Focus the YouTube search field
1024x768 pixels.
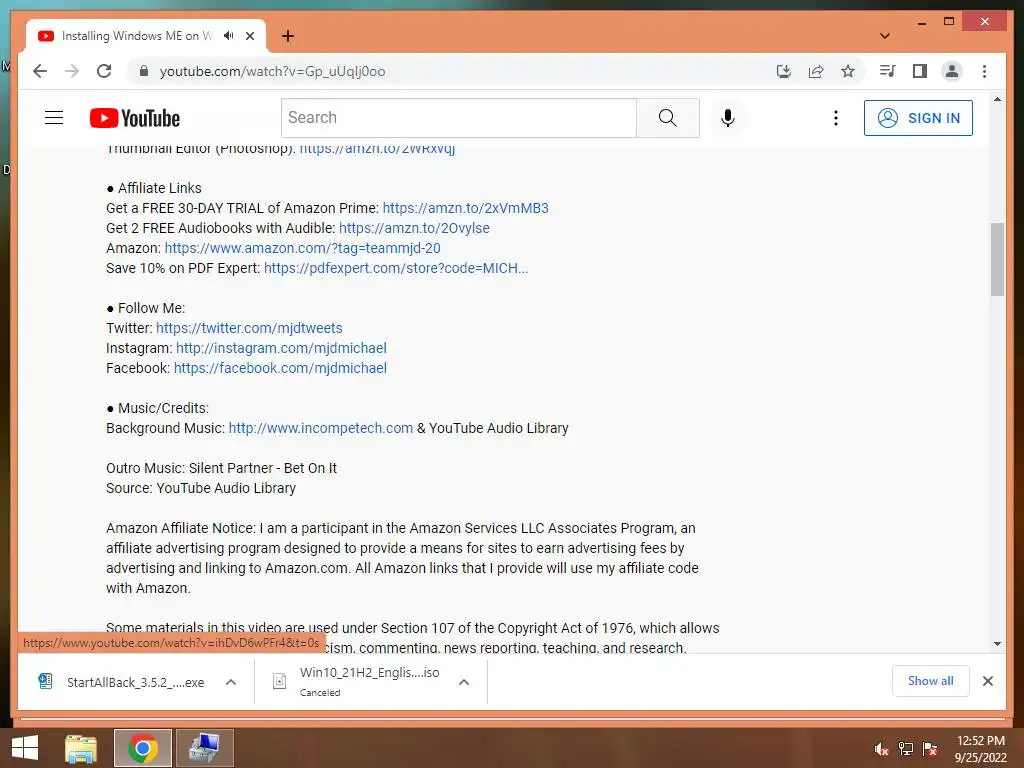(459, 118)
